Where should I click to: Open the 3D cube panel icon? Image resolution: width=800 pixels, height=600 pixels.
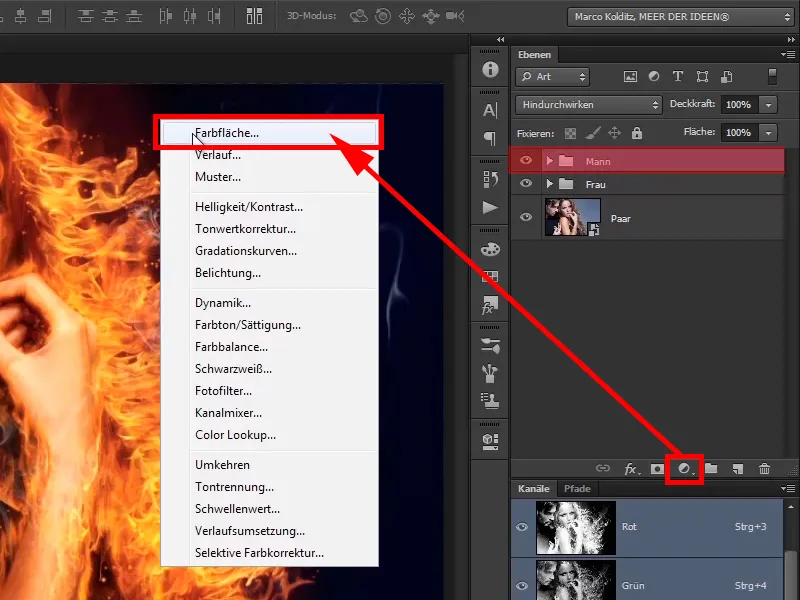point(490,441)
